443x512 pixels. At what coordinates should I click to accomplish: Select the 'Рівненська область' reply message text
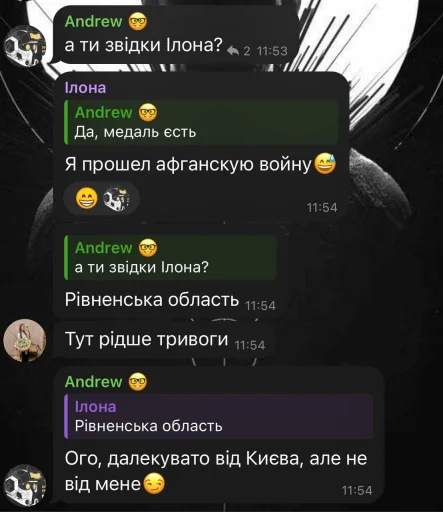click(152, 300)
